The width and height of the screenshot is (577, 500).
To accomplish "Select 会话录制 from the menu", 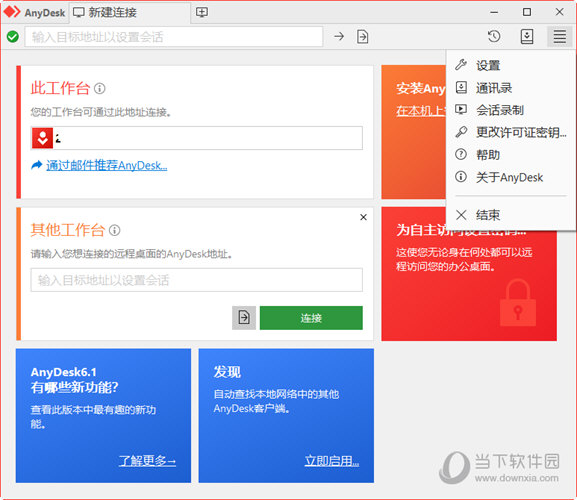I will pos(511,110).
